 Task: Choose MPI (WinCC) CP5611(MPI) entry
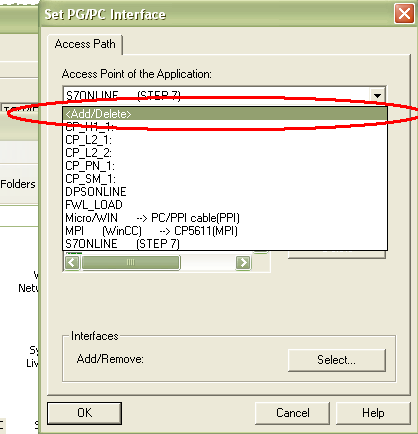point(225,231)
